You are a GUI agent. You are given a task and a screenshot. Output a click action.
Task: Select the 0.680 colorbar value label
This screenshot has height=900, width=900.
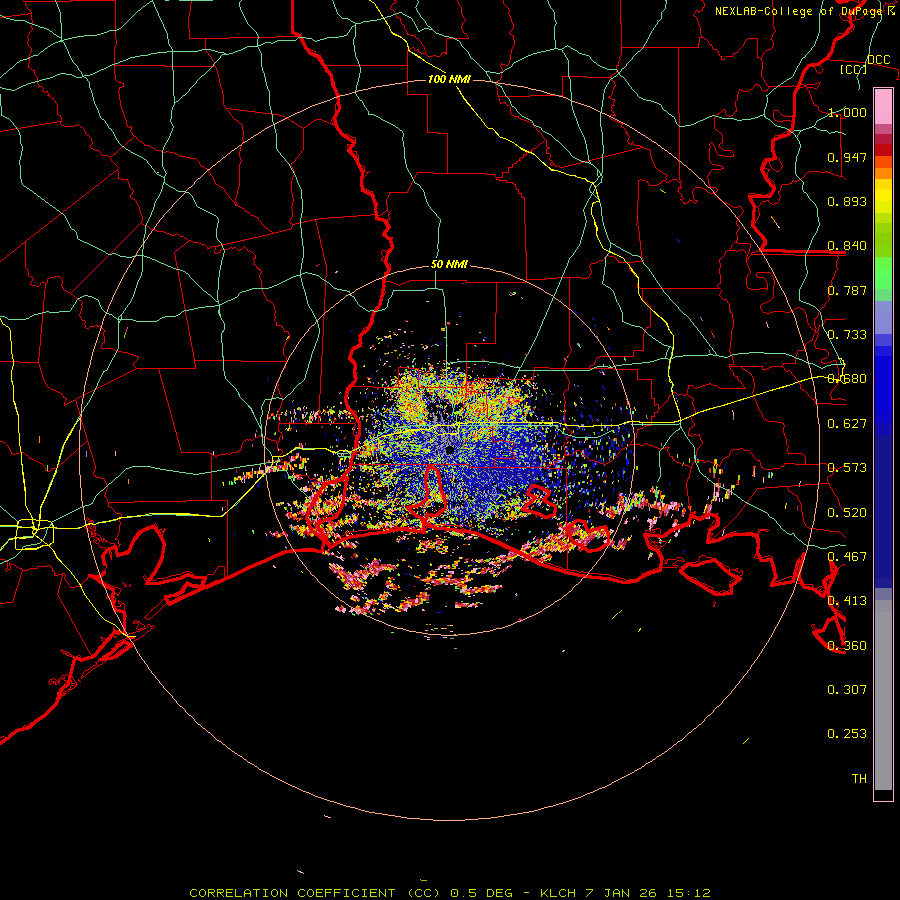pyautogui.click(x=847, y=379)
